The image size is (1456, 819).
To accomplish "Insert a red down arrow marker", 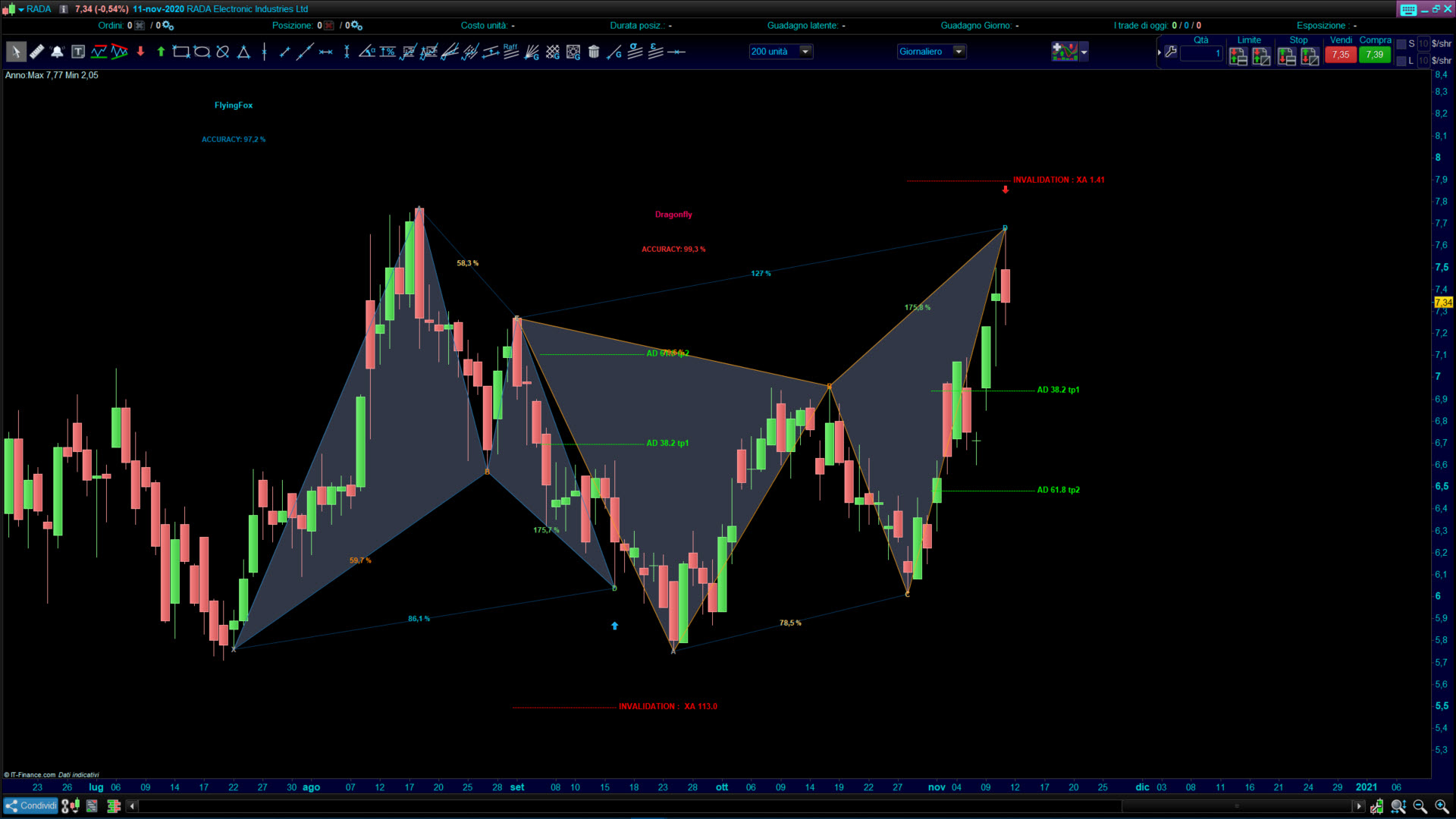I will click(x=140, y=52).
